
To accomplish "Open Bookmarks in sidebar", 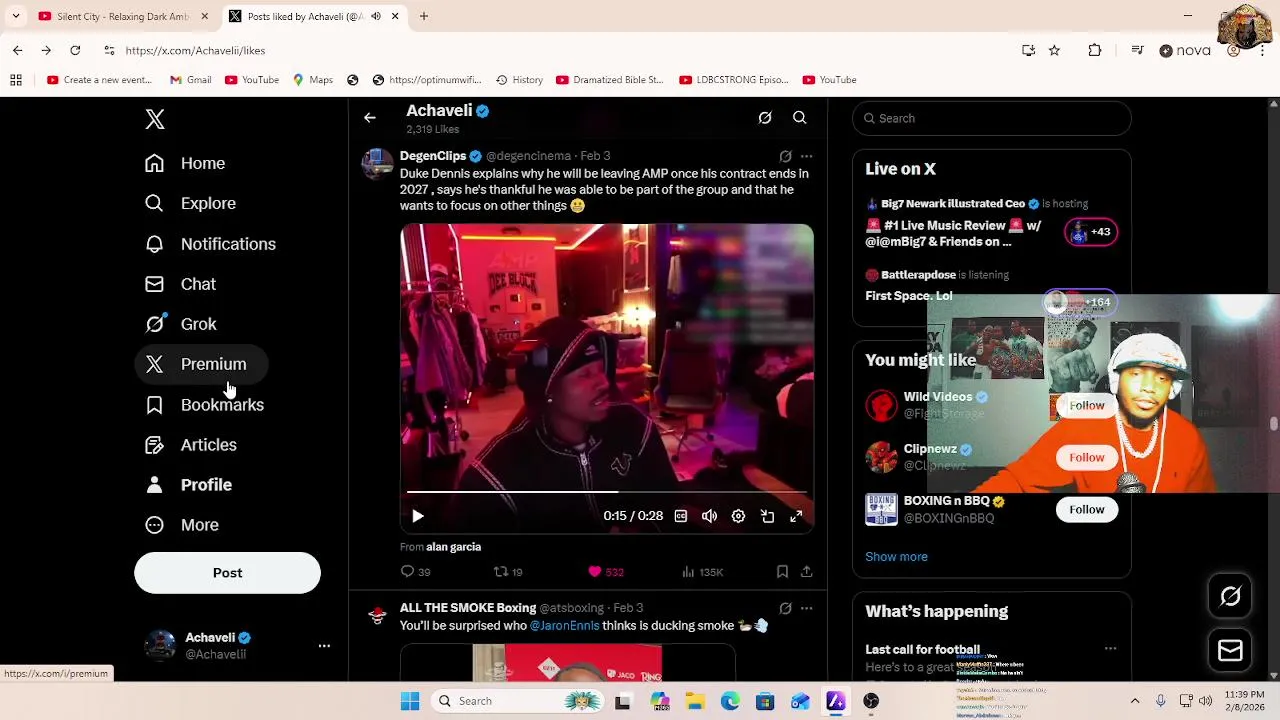I will click(x=206, y=404).
